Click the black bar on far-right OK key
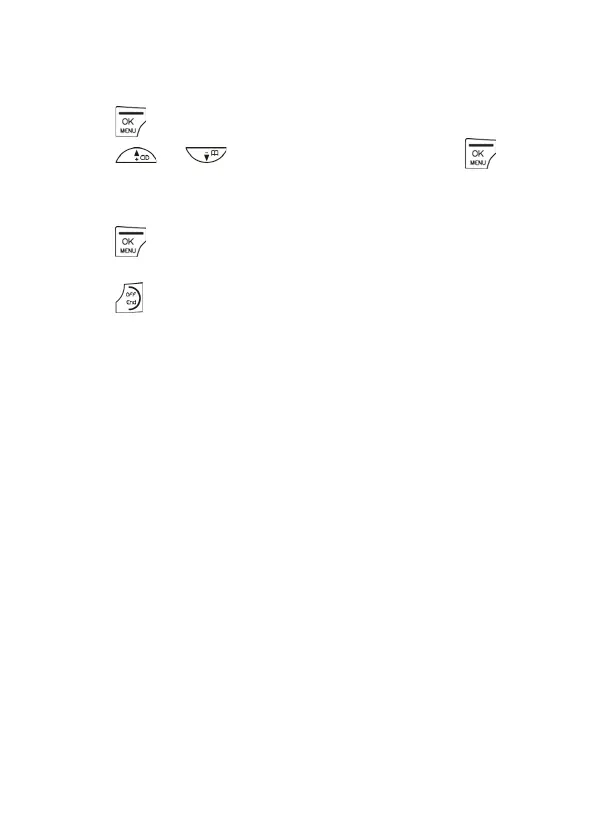Viewport: 595px width, 840px height. pos(481,145)
